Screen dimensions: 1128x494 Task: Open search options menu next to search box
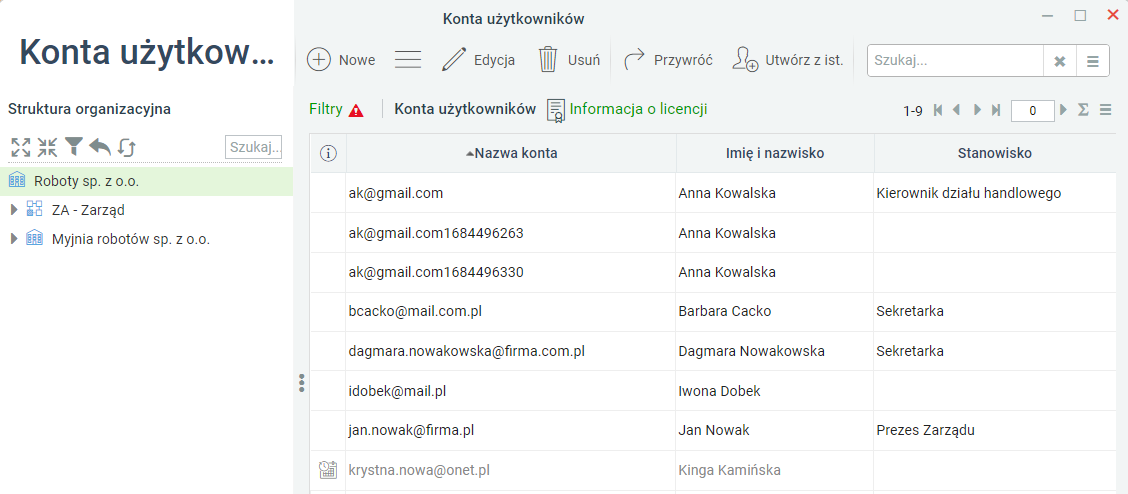coord(1093,61)
